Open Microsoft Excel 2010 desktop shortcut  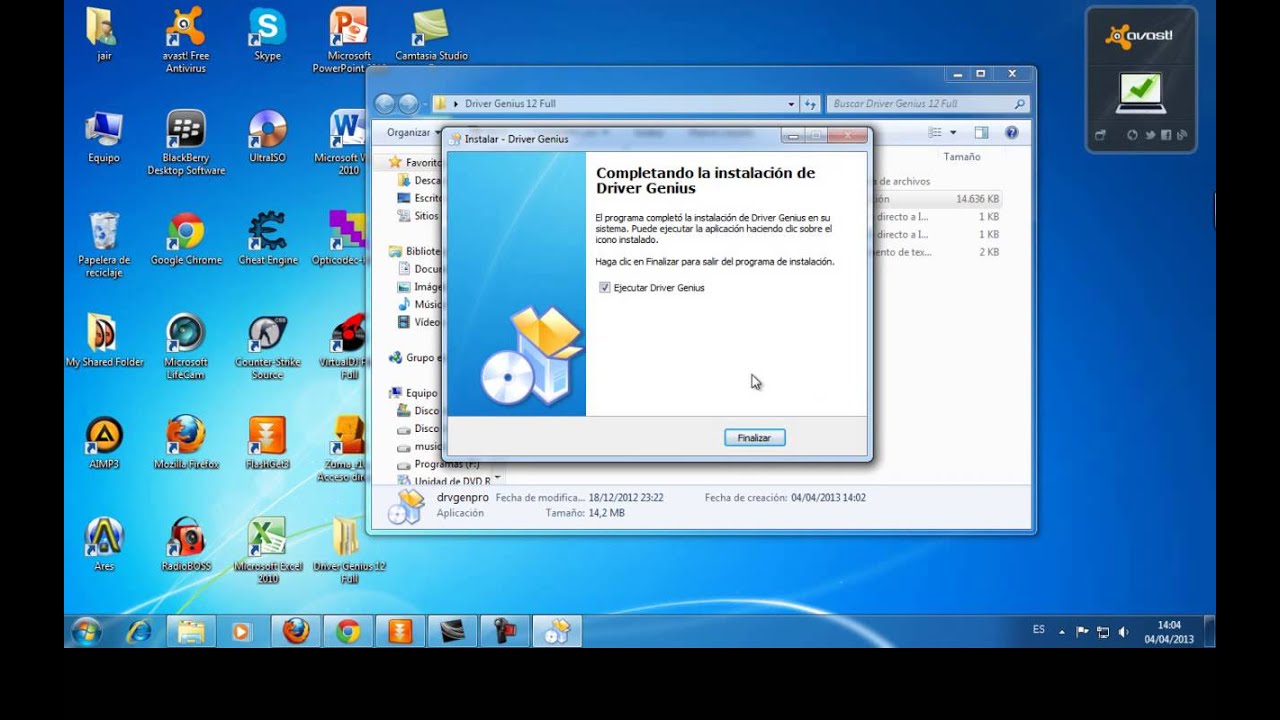(x=267, y=551)
